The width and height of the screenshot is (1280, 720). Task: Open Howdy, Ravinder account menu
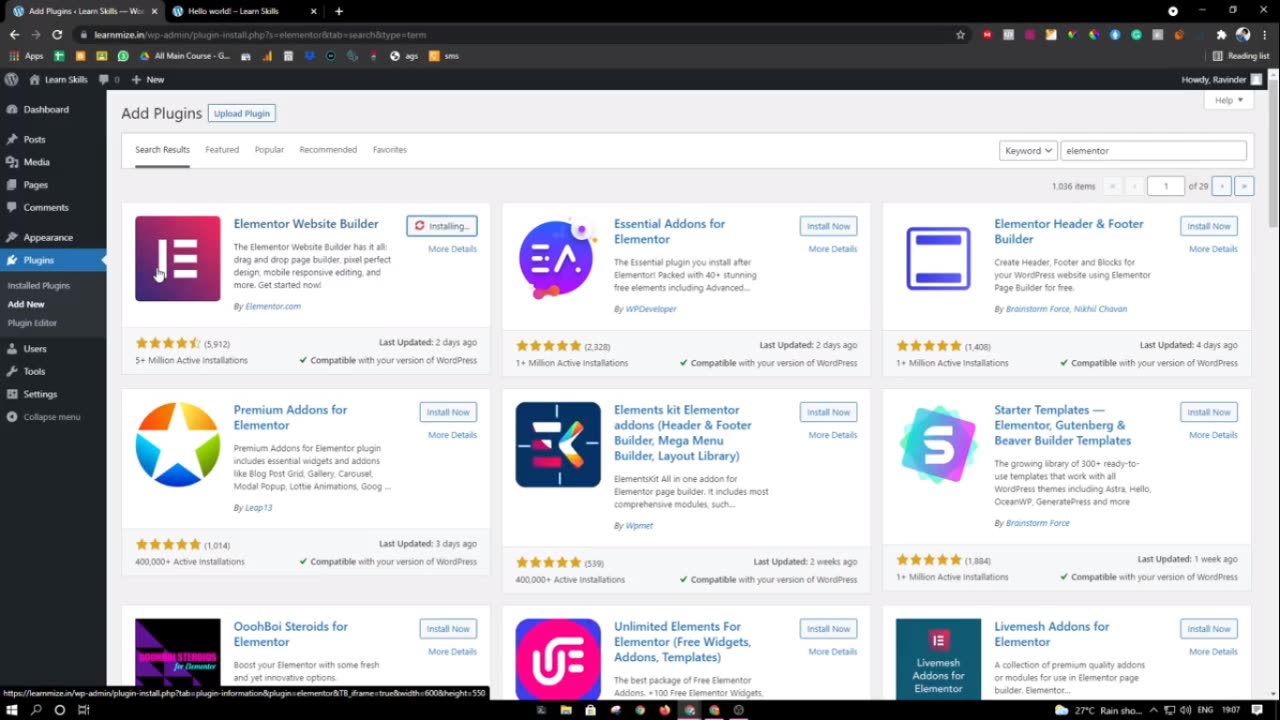point(1221,79)
